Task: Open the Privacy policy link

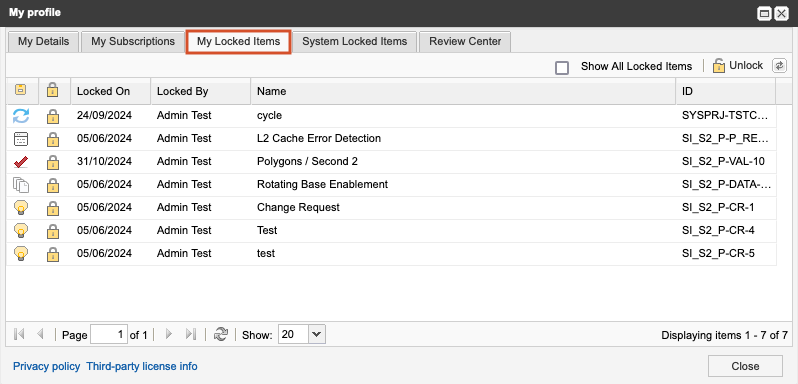Action: [47, 366]
